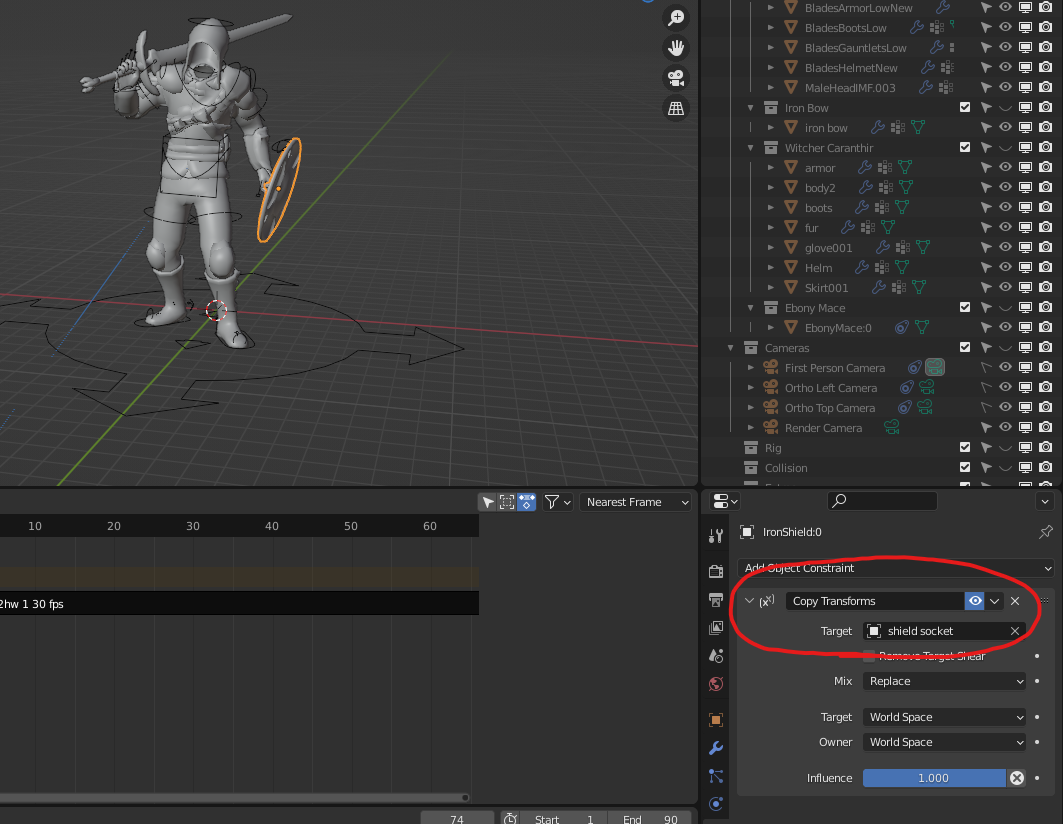Click the camera data icon on First Person Camera row
This screenshot has width=1063, height=824.
[935, 368]
